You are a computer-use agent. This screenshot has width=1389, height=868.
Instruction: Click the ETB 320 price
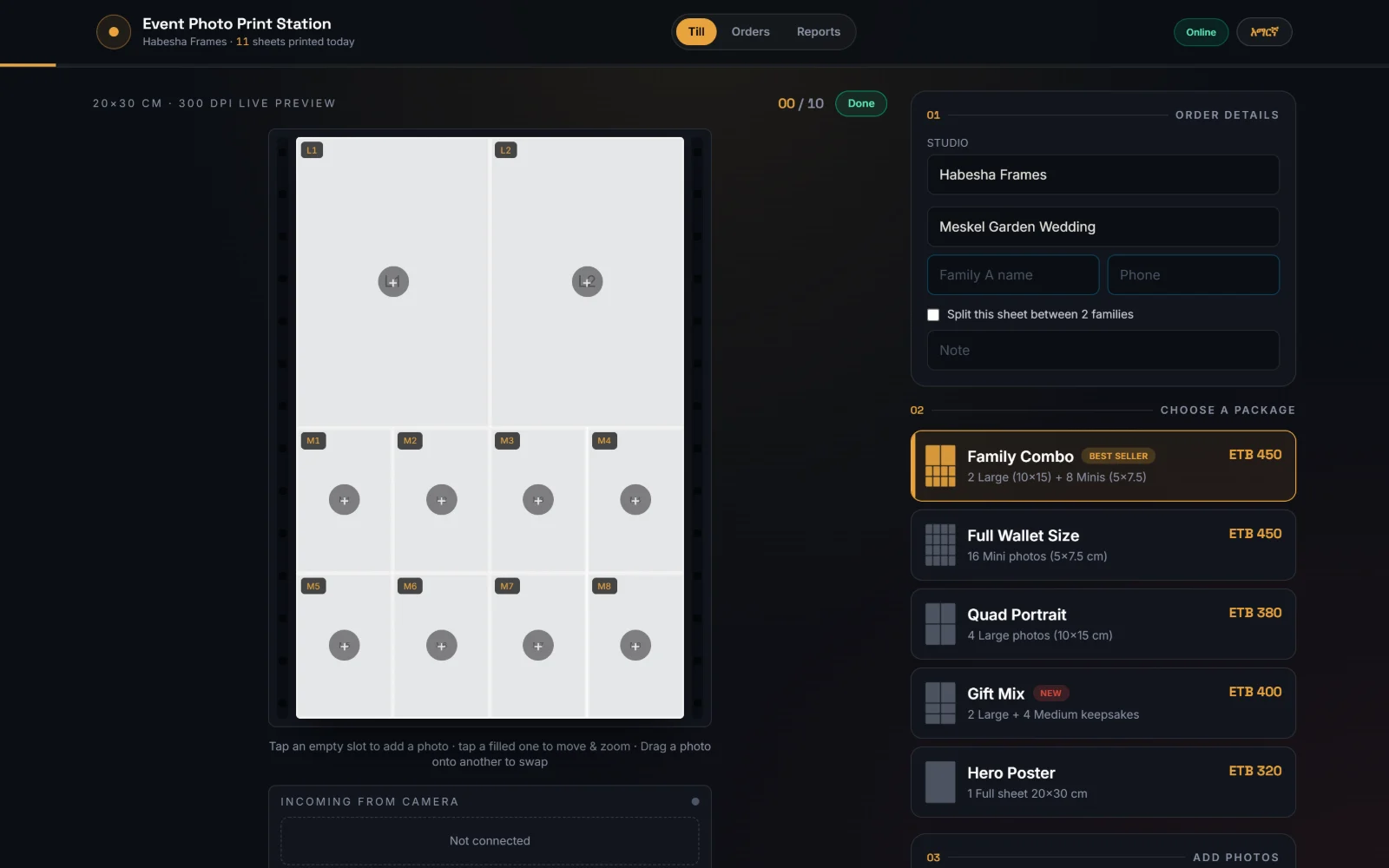[x=1254, y=771]
